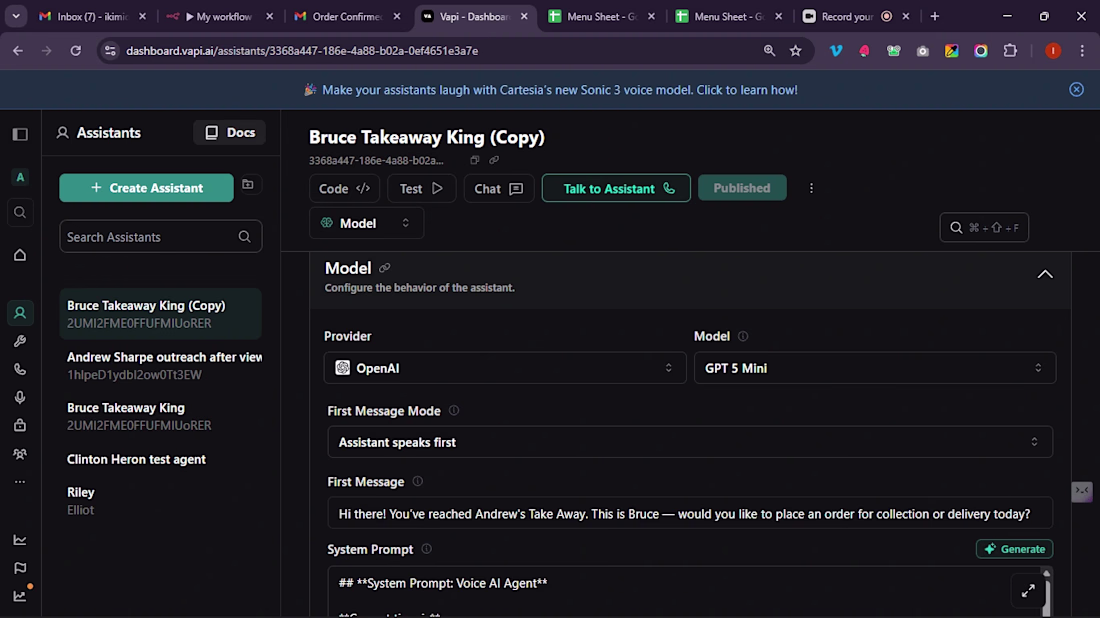The width and height of the screenshot is (1100, 618).
Task: Open the three-dot assistant options menu
Action: 811,188
